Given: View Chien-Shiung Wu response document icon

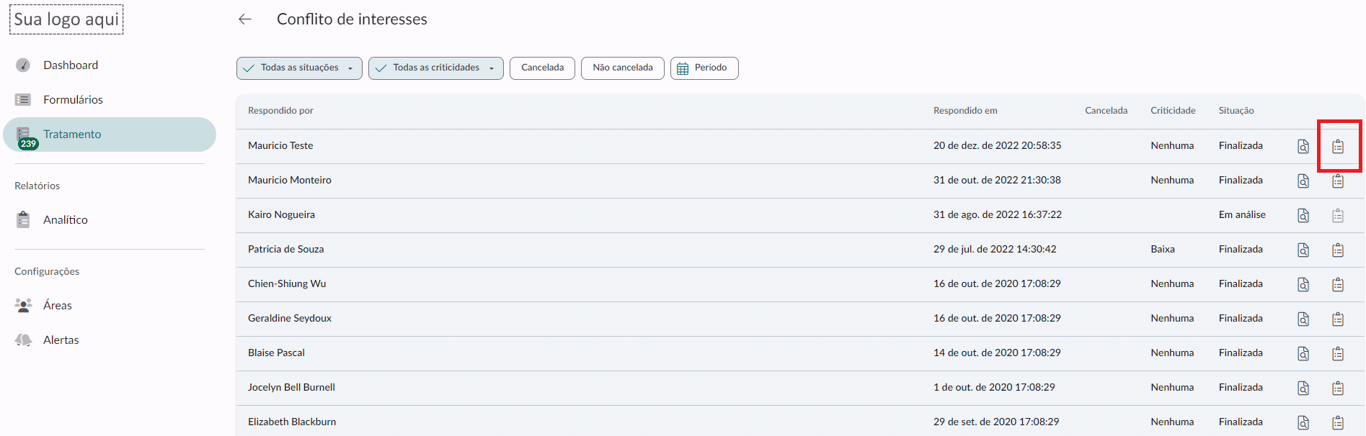Looking at the screenshot, I should click(1303, 285).
